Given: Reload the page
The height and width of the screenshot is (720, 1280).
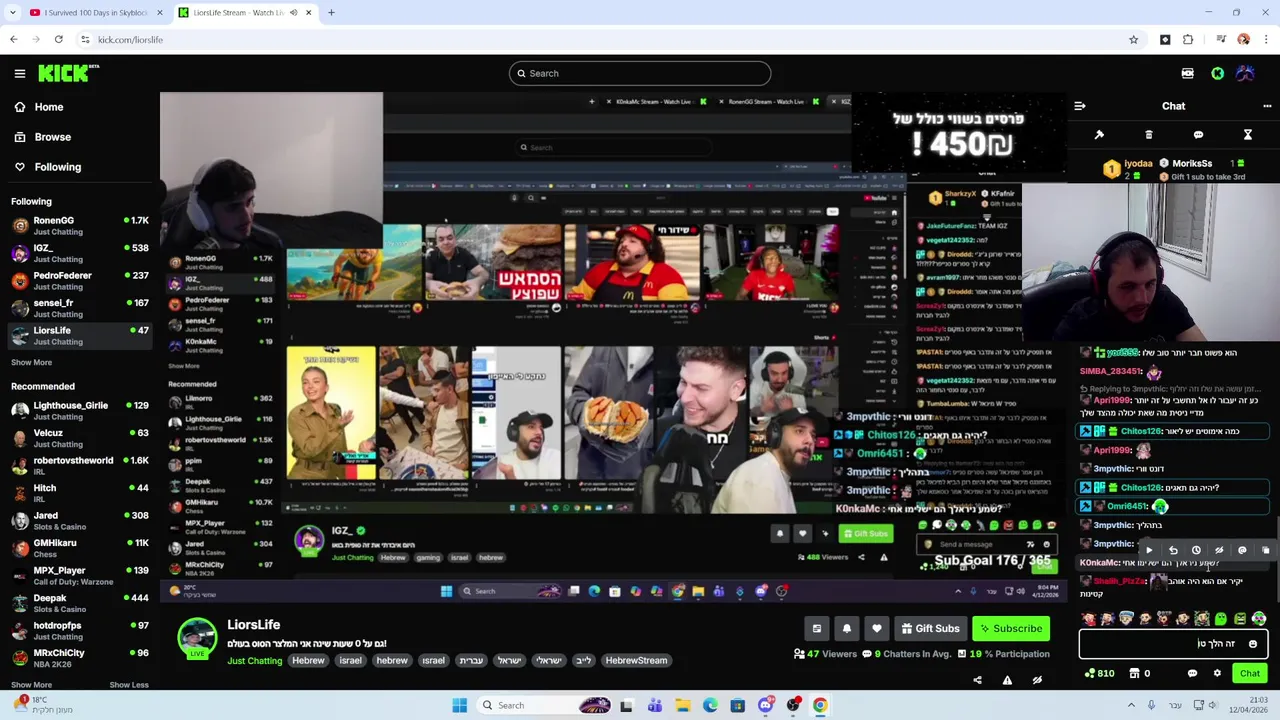Looking at the screenshot, I should pos(59,40).
